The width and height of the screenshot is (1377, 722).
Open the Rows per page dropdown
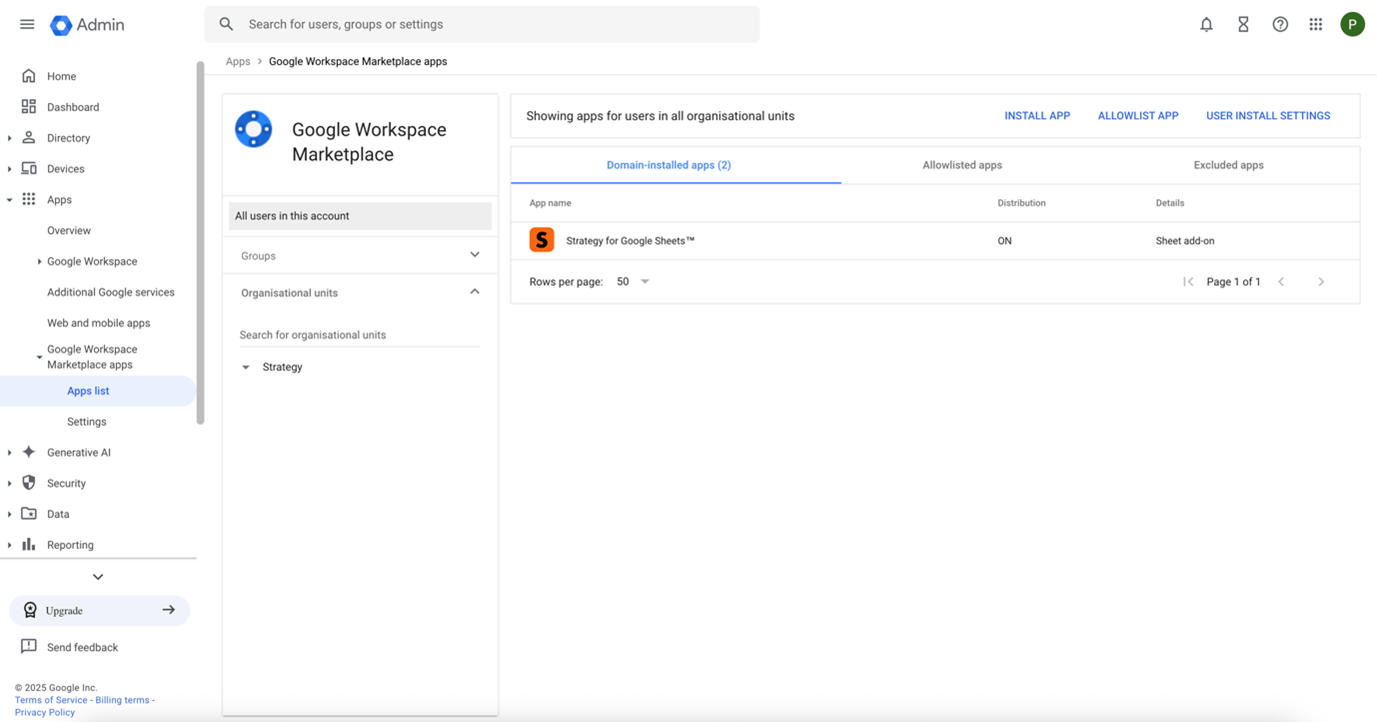tap(633, 282)
